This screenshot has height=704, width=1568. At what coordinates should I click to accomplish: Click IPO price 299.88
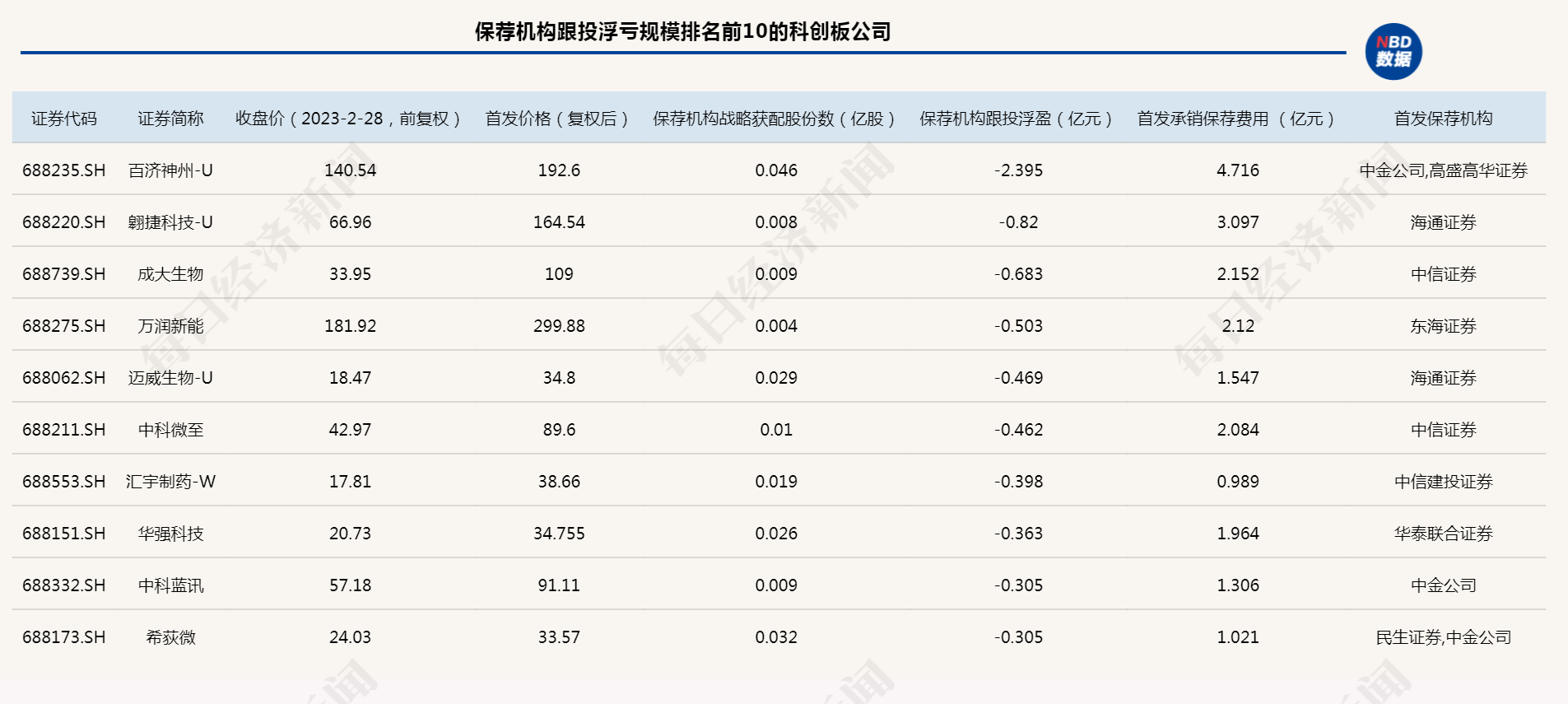[559, 326]
